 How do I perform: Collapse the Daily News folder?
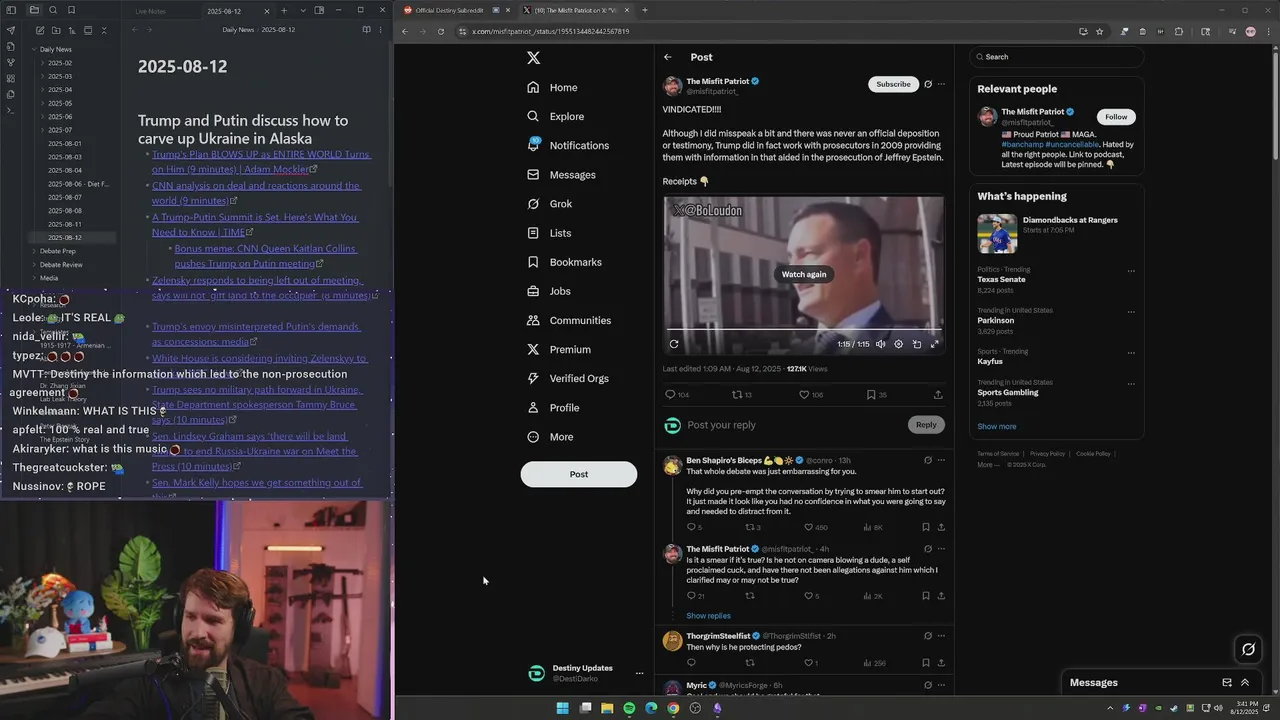tap(50, 49)
